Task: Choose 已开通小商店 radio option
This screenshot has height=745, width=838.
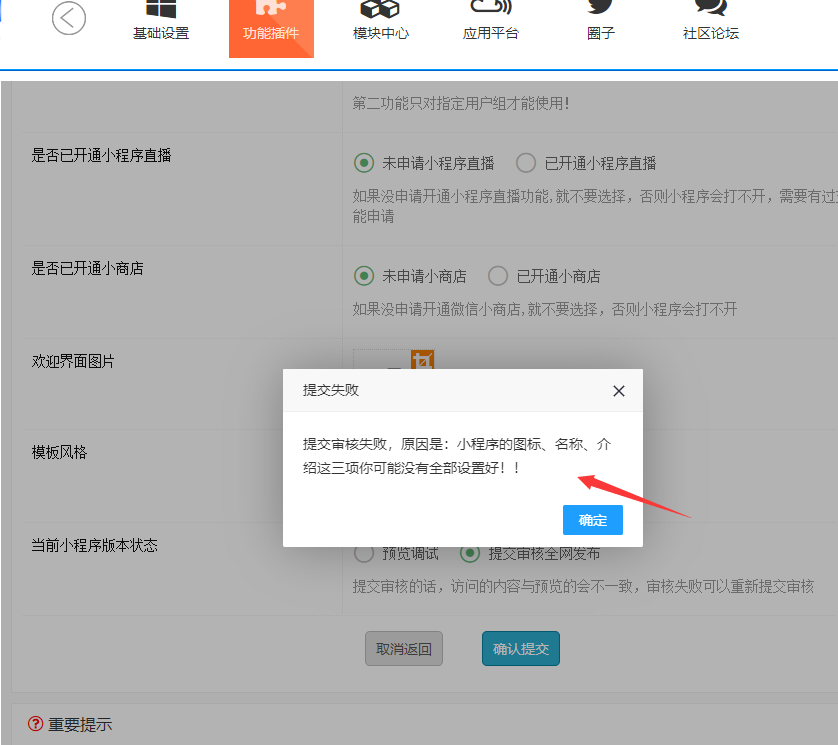Action: pos(498,276)
